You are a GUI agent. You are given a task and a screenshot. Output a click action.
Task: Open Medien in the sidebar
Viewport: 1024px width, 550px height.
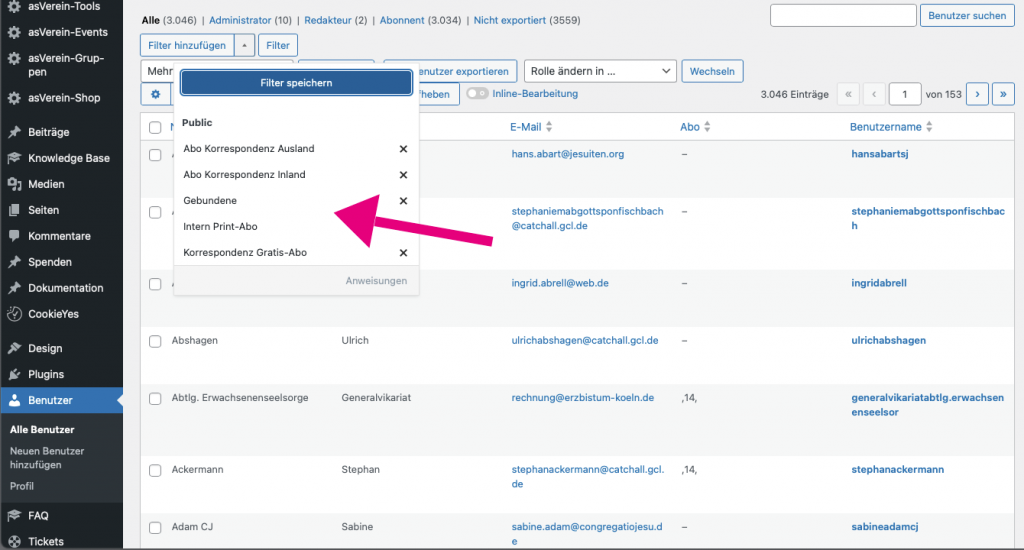tap(46, 184)
